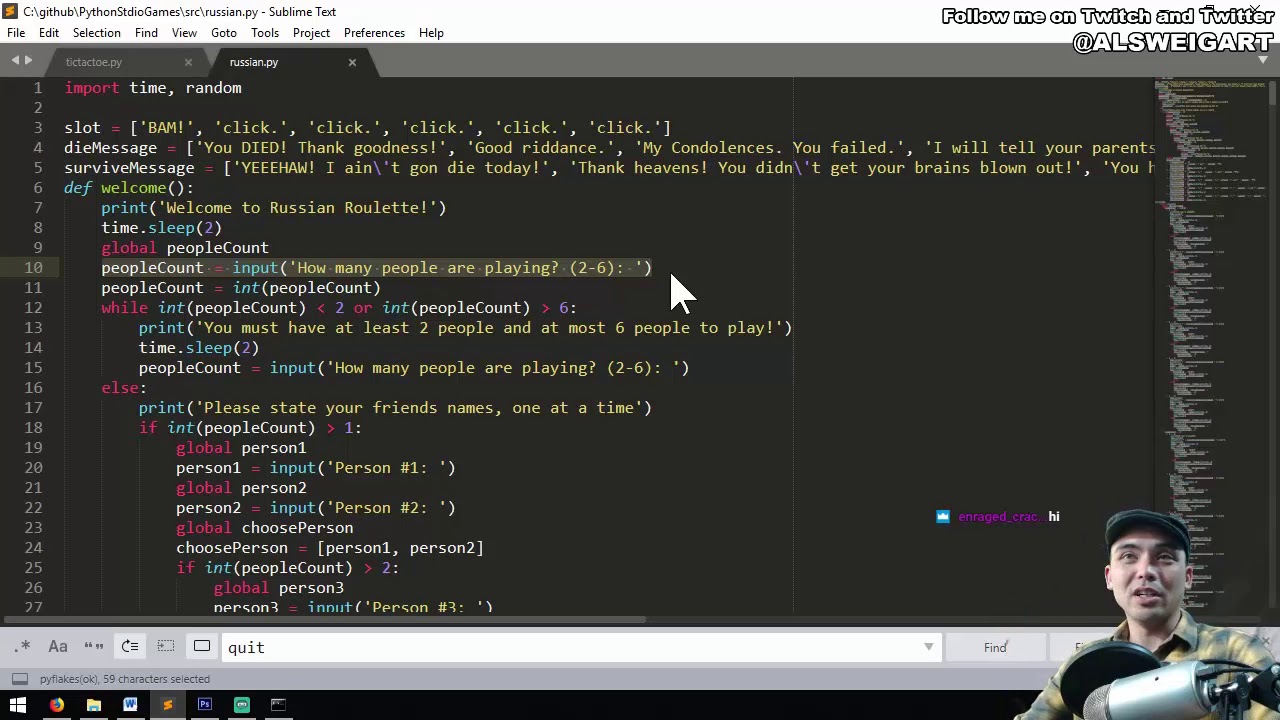Open command prompt from the taskbar
1280x720 pixels.
pyautogui.click(x=278, y=705)
